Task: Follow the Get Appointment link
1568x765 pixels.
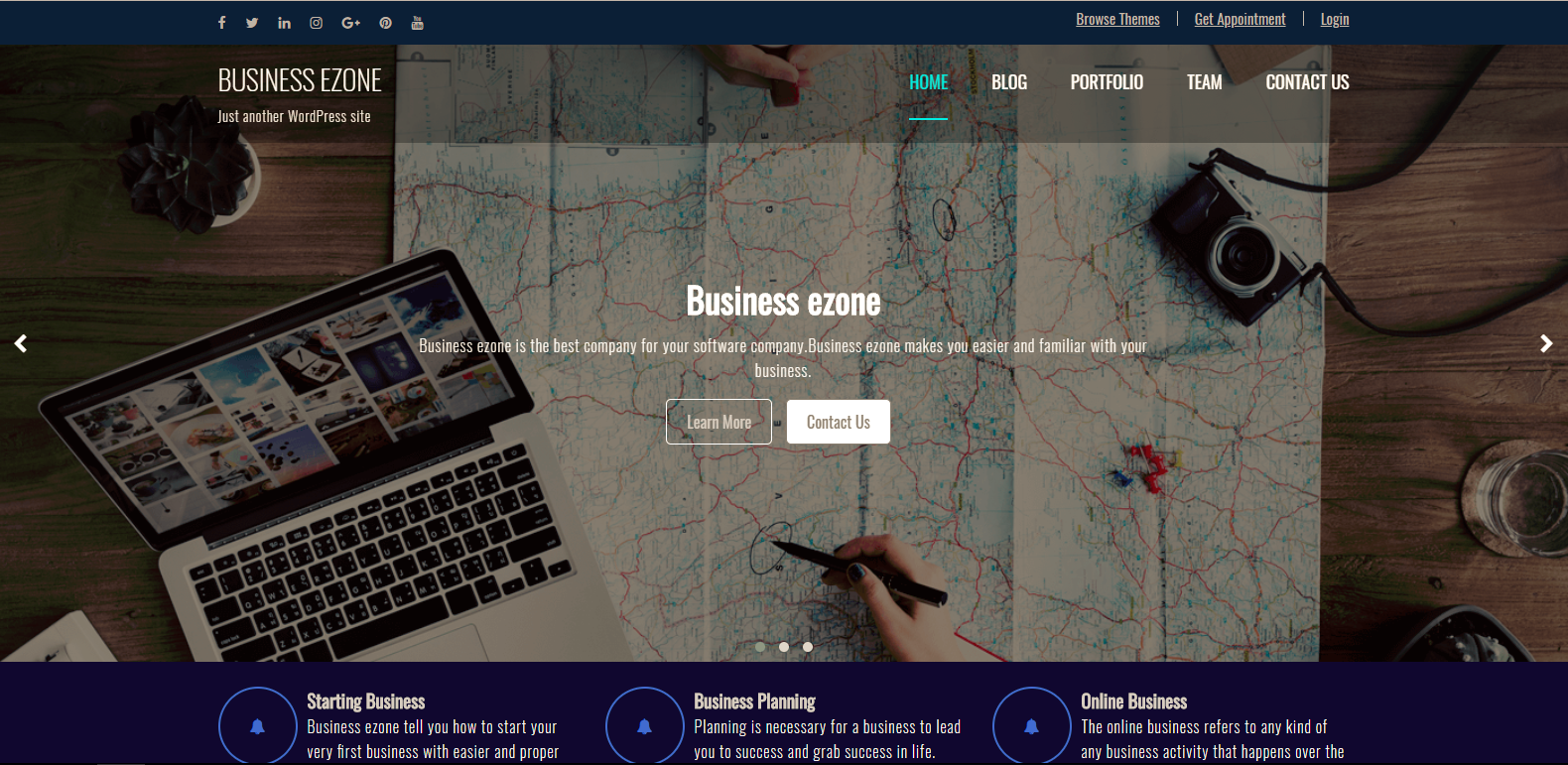Action: point(1240,19)
